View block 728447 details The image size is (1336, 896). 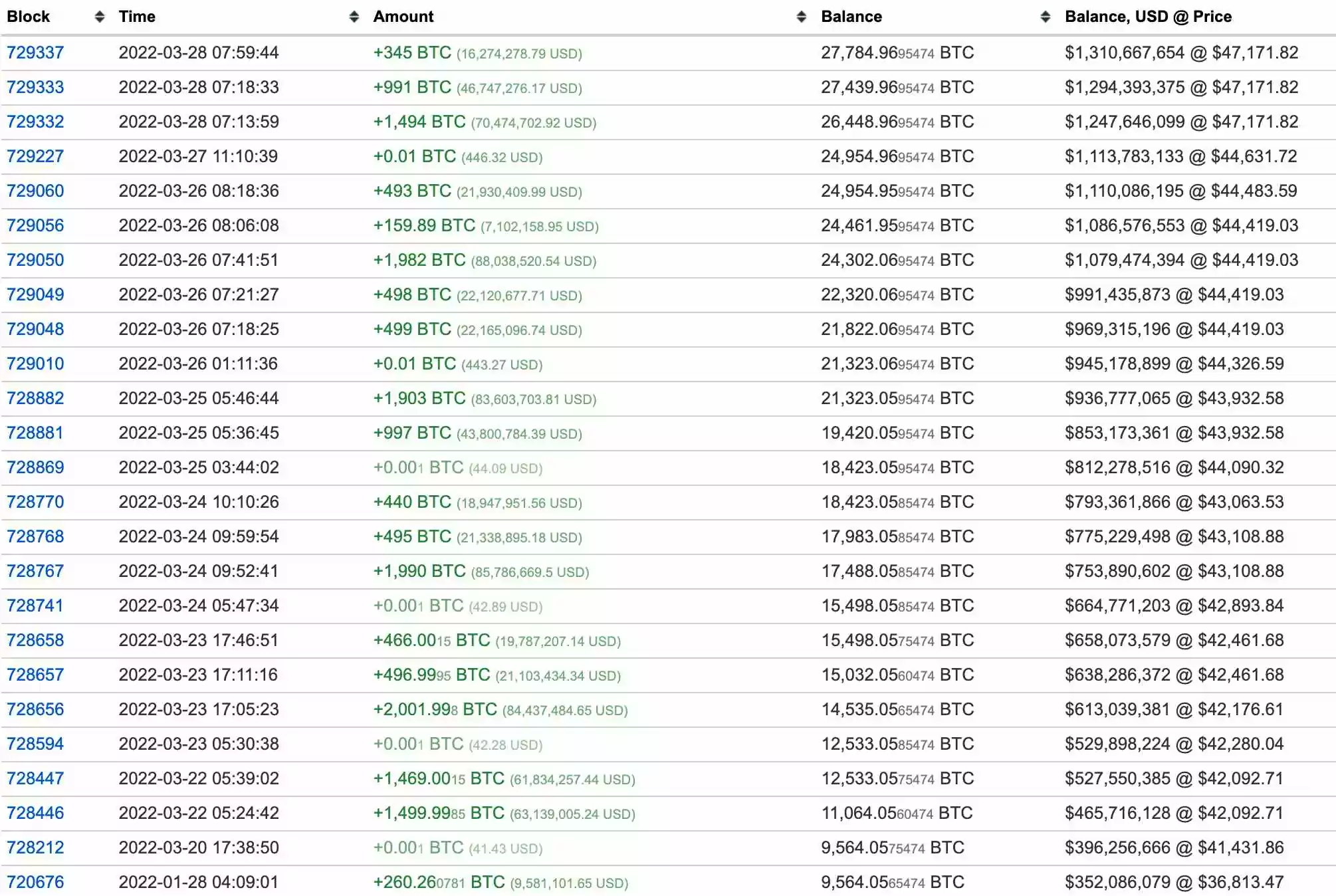[x=35, y=778]
